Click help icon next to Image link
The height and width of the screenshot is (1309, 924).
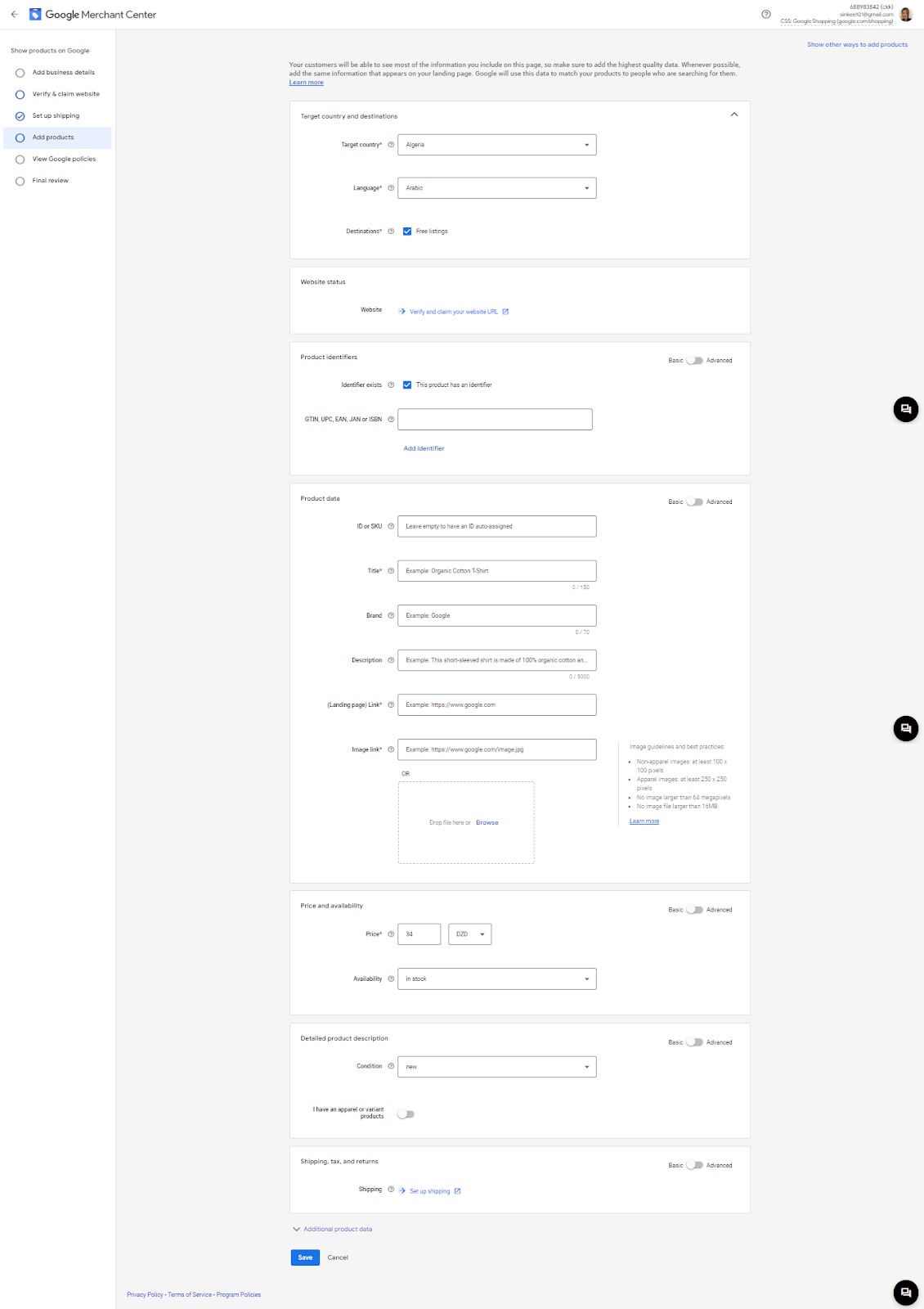[391, 749]
